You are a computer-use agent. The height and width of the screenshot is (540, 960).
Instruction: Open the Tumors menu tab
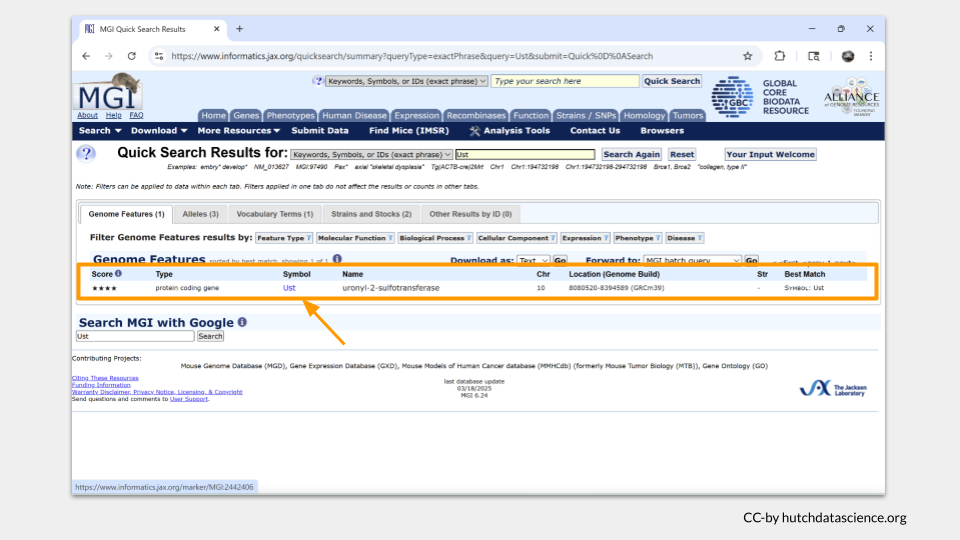[x=688, y=115]
